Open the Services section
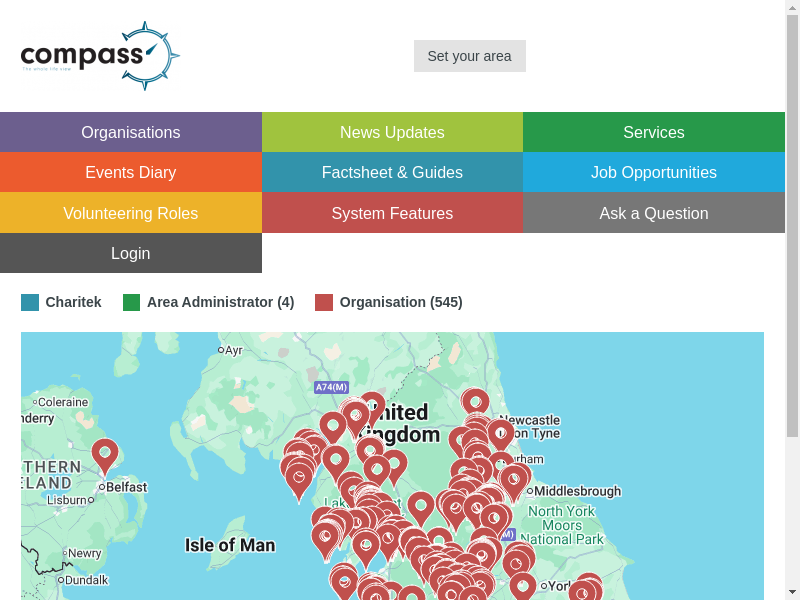 pyautogui.click(x=654, y=132)
